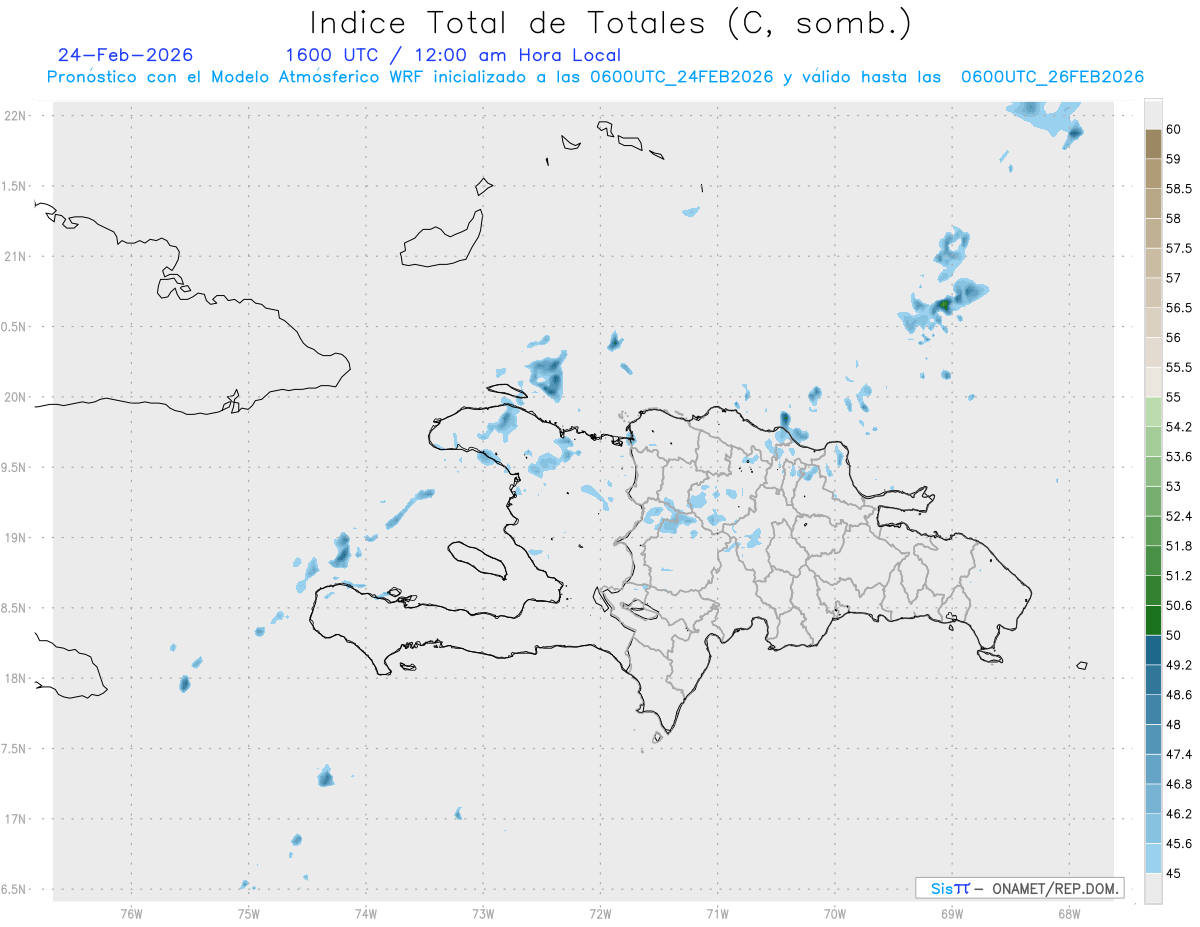Click the title 'Indice Total de Totales (C, somb.)'
Screen dimensions: 1200x927
611,23
